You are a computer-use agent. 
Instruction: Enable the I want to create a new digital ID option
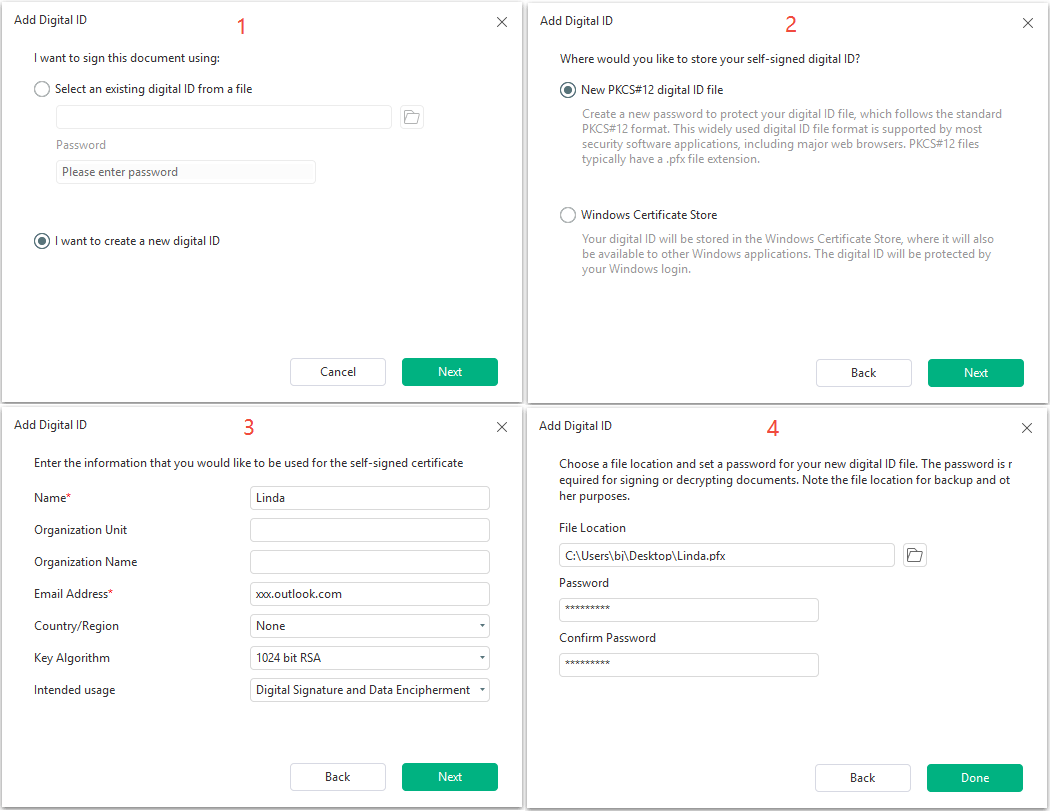(x=41, y=241)
